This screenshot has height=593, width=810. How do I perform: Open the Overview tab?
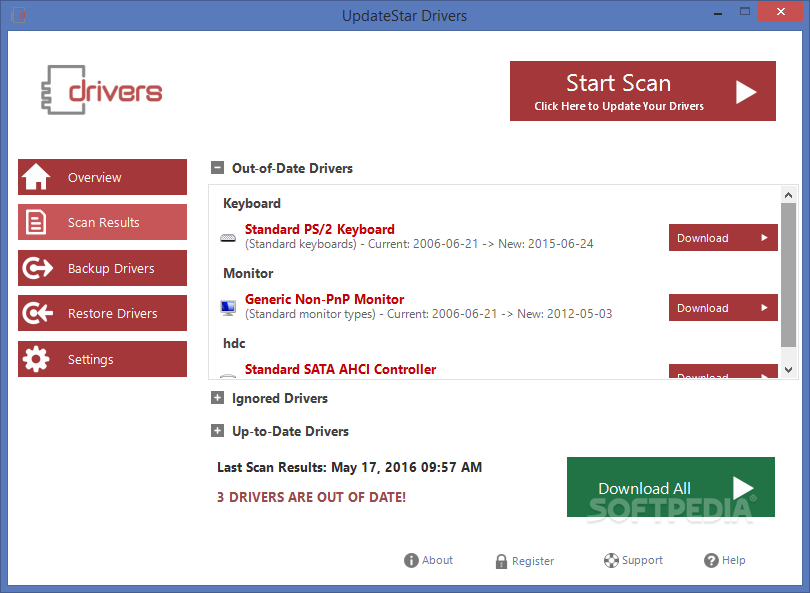[x=102, y=177]
